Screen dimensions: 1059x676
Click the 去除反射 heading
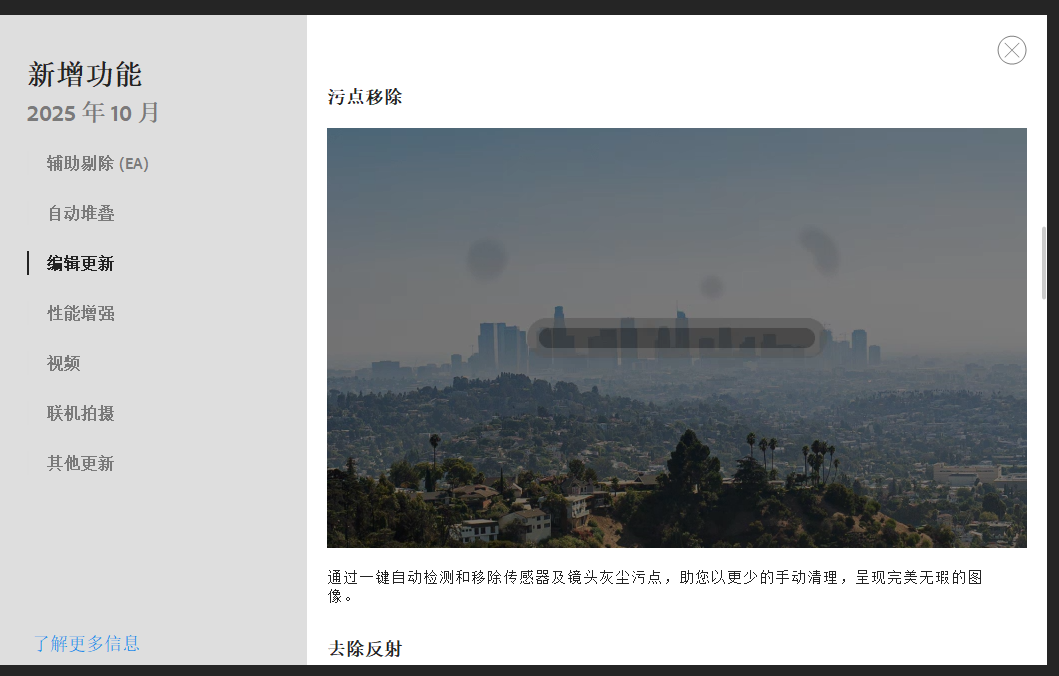365,649
